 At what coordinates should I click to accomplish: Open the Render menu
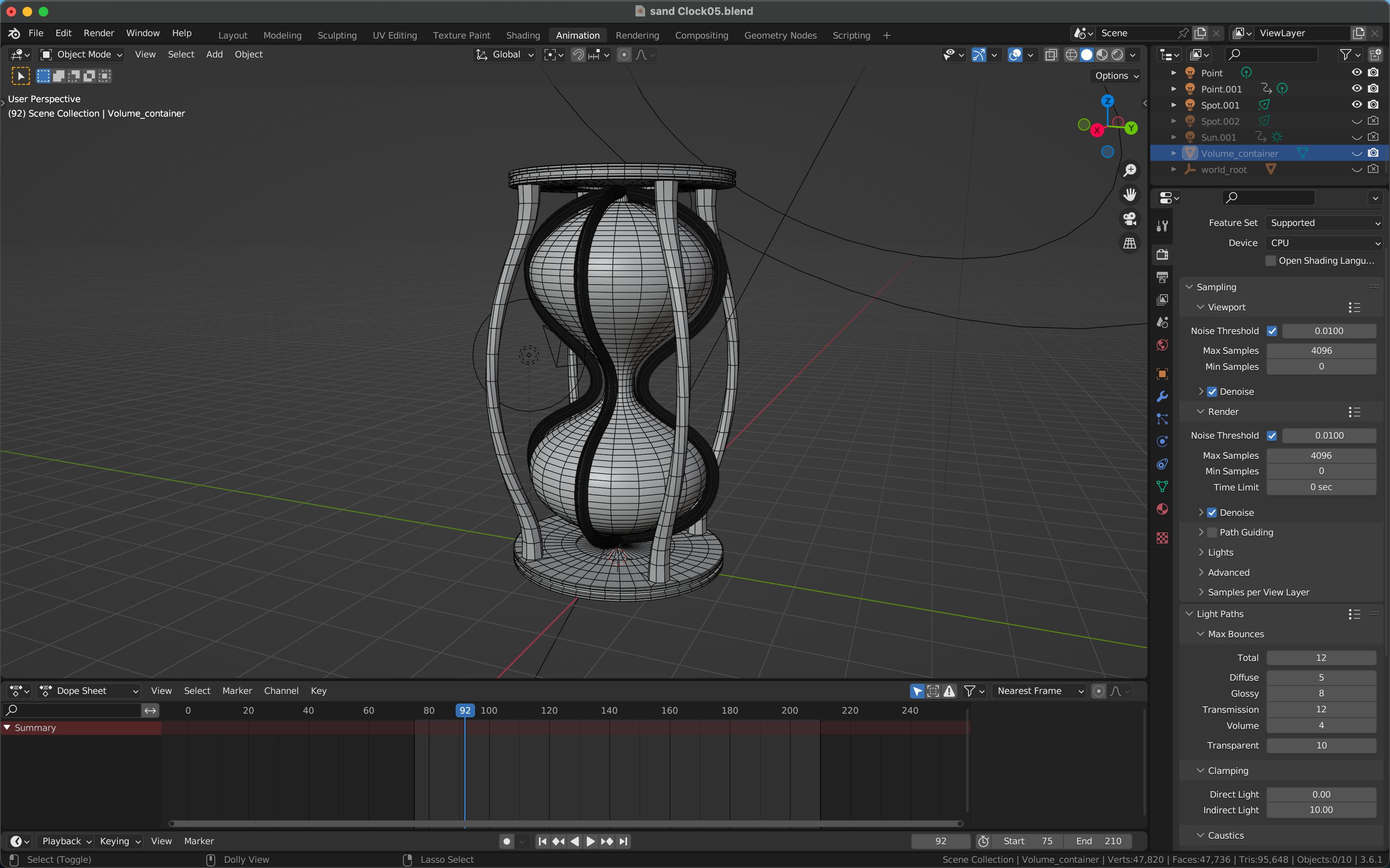coord(98,33)
